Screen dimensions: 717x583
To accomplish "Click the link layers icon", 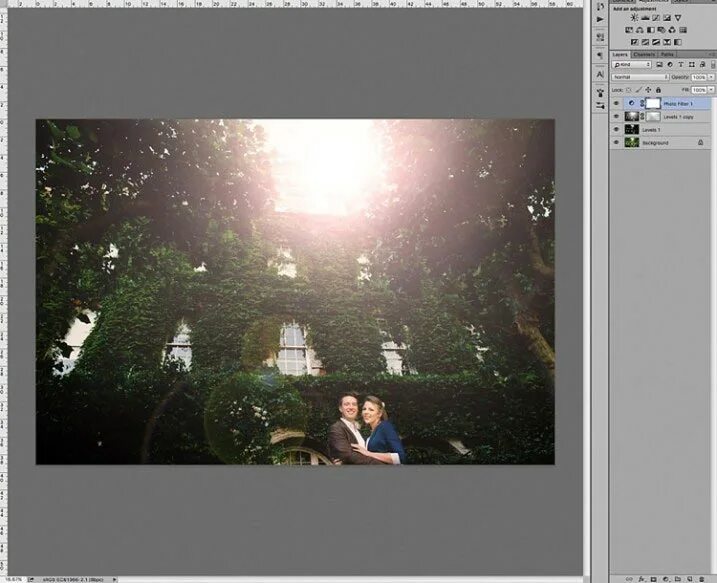I will coord(629,579).
